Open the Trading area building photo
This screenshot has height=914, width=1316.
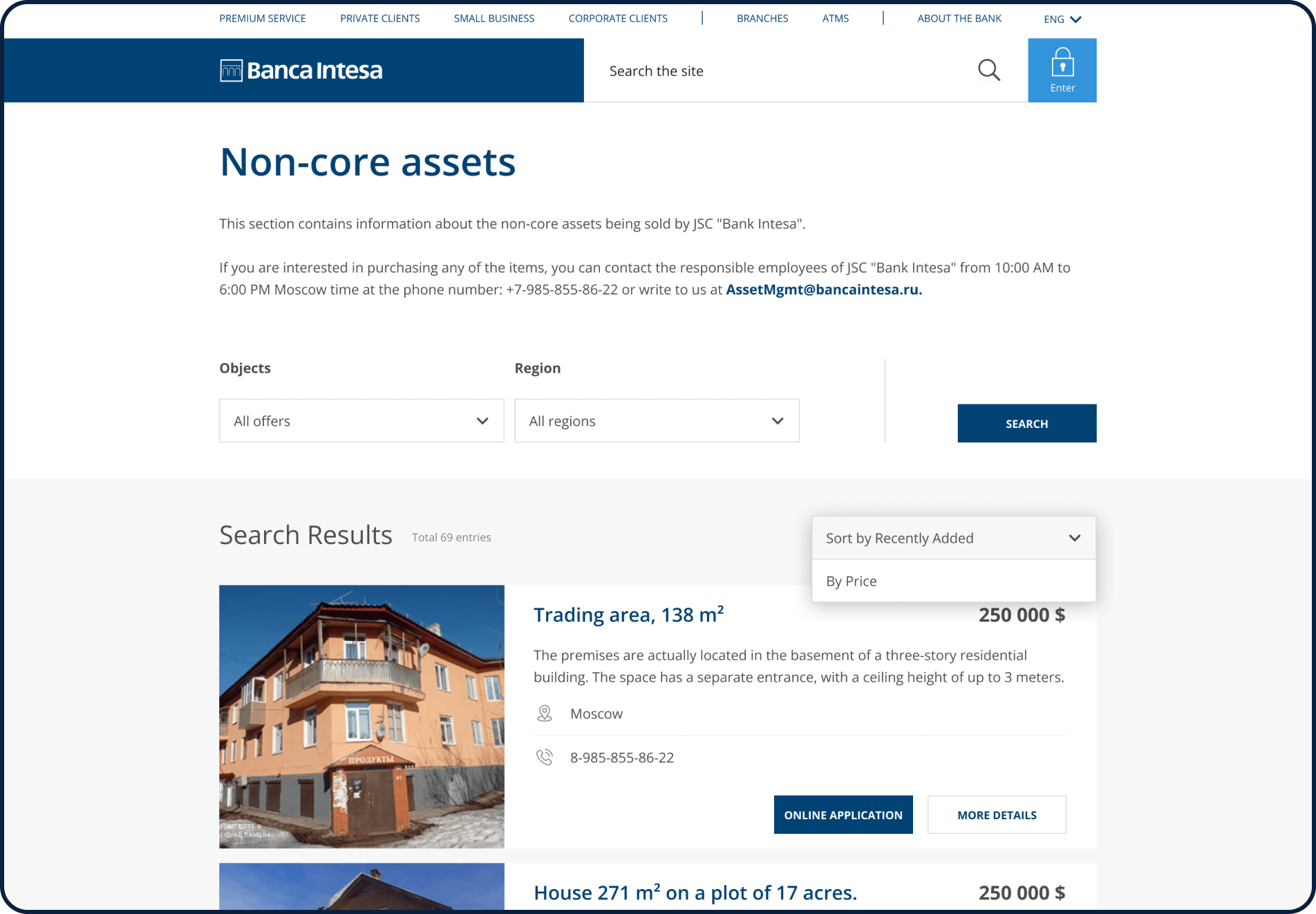(361, 716)
